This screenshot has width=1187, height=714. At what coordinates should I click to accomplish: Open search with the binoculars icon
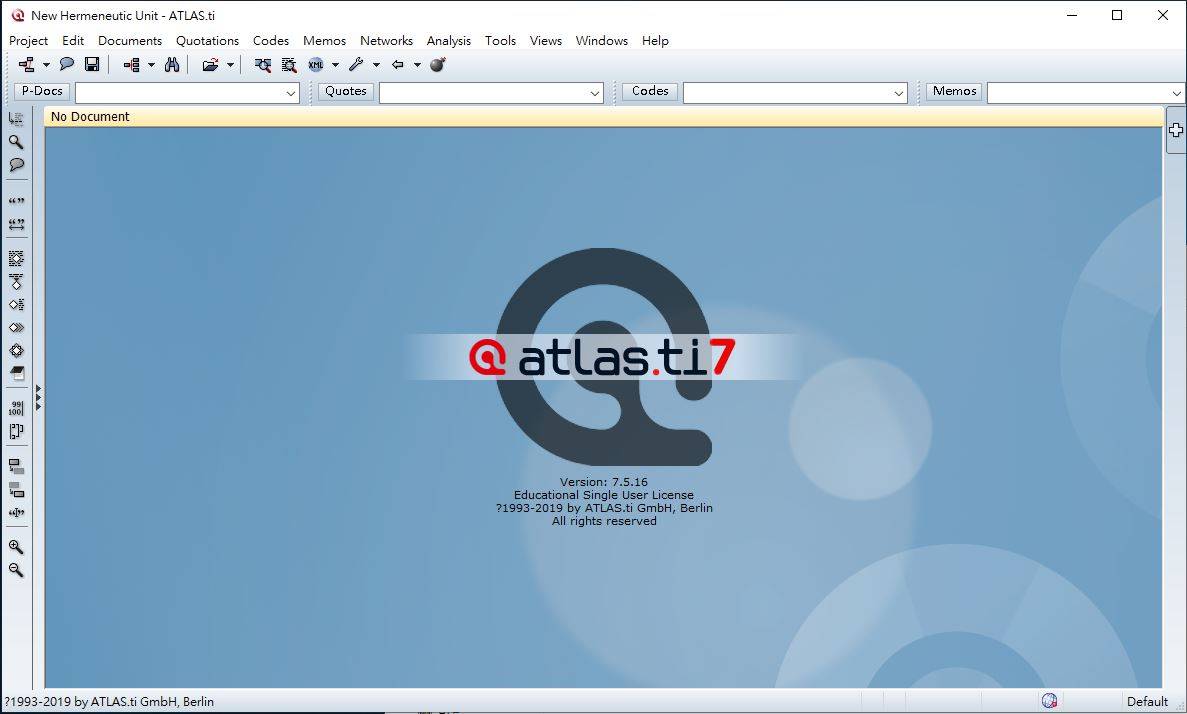tap(172, 65)
